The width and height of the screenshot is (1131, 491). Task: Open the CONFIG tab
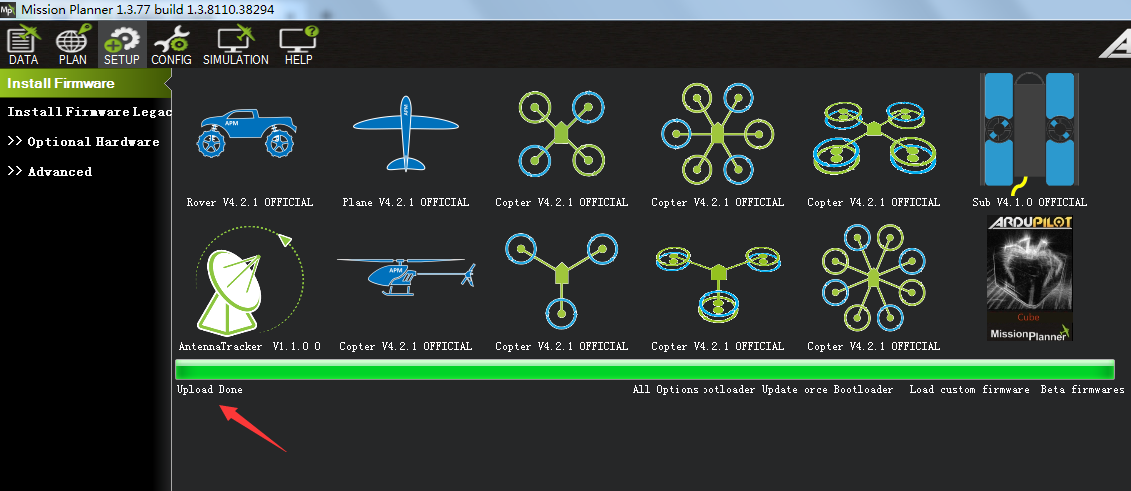point(171,46)
